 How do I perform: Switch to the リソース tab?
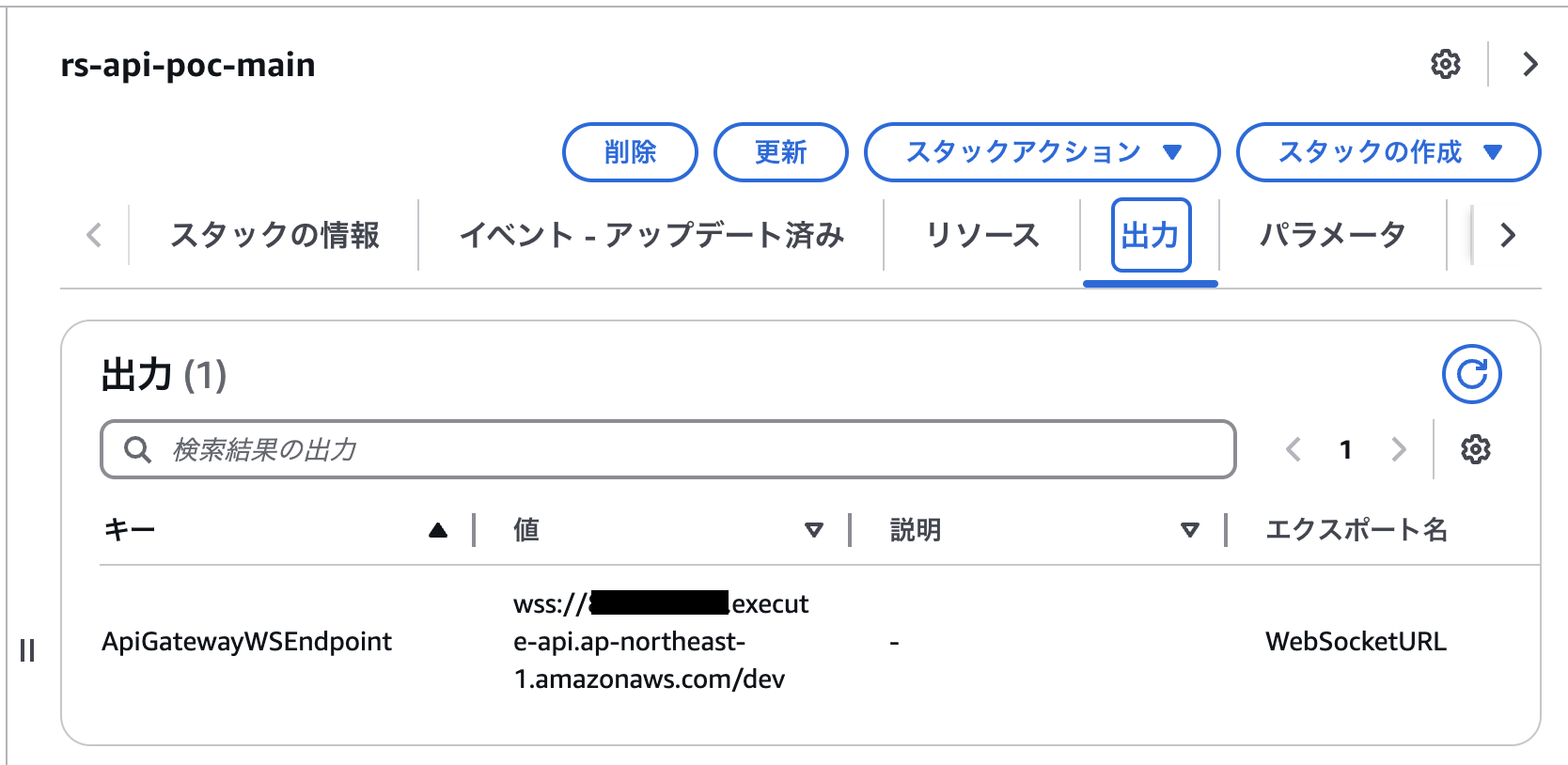tap(981, 235)
